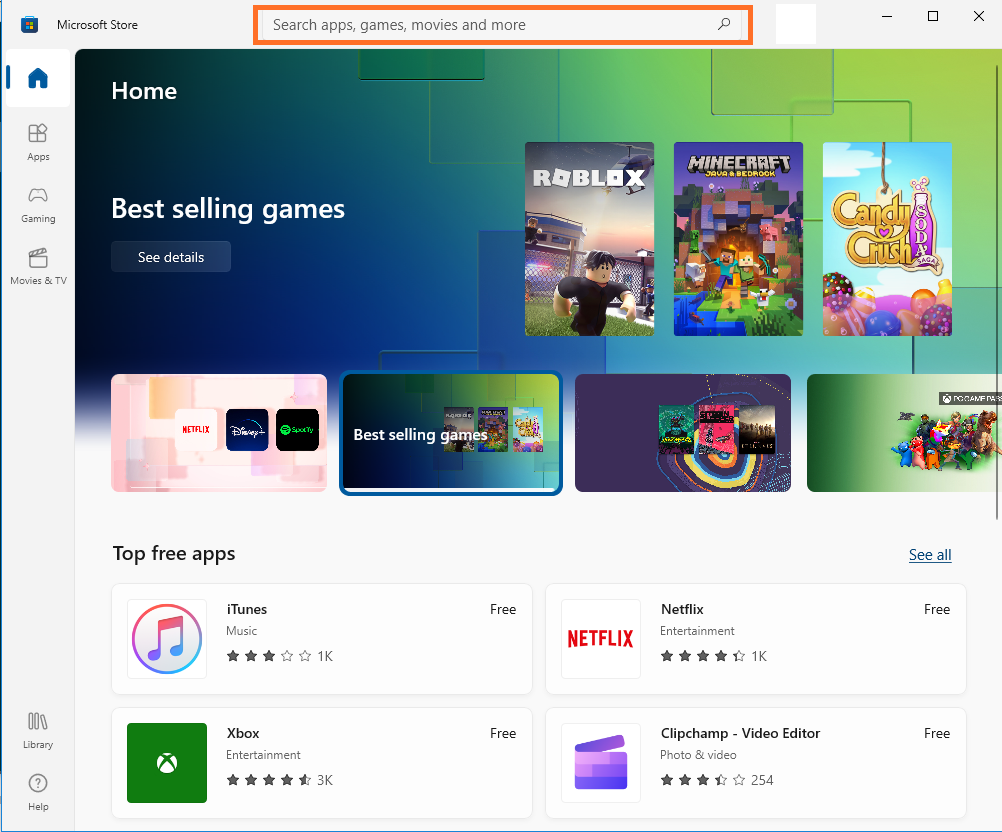Open the Xbox app icon
1002x832 pixels.
(167, 763)
